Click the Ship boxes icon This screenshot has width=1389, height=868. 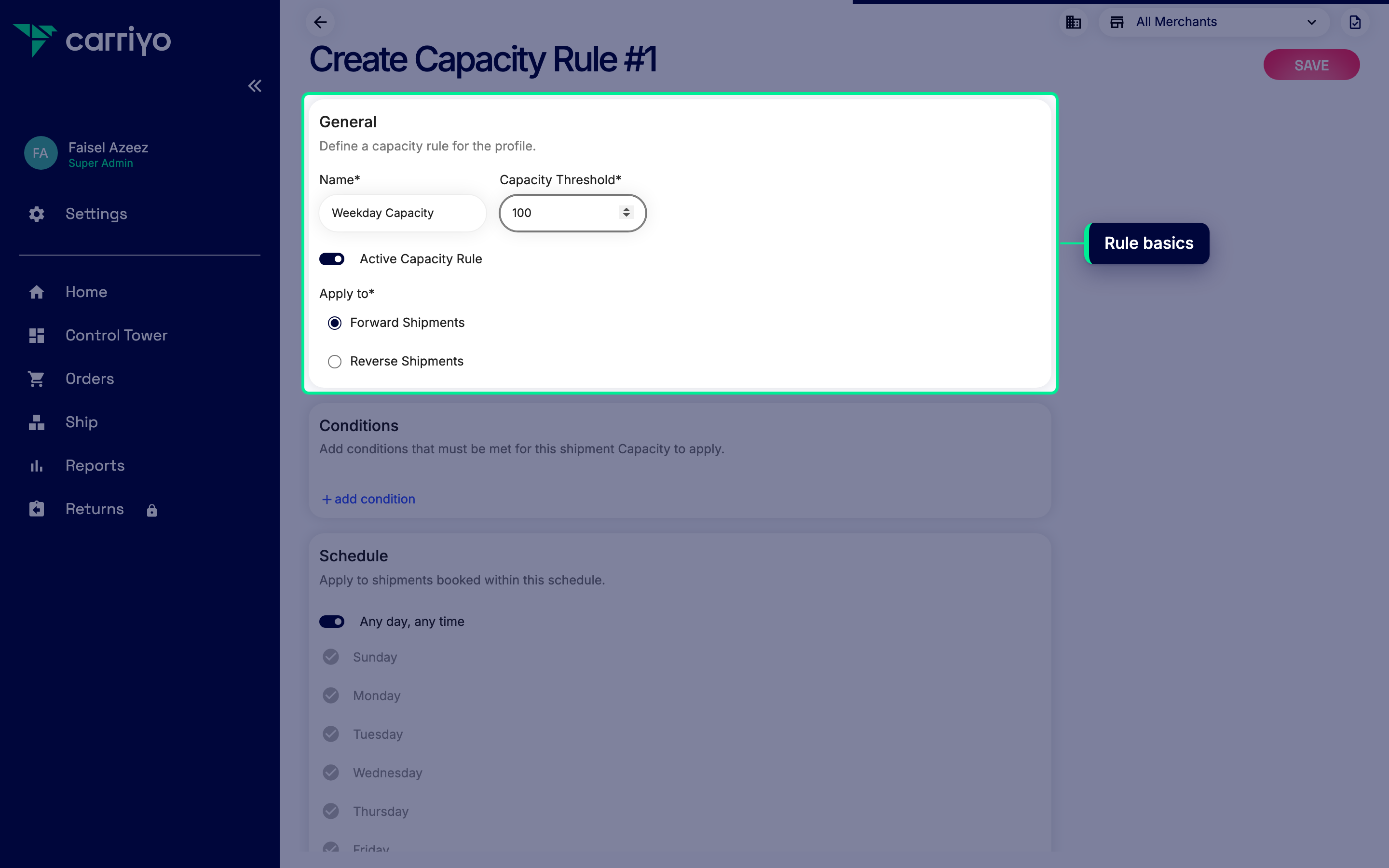37,422
